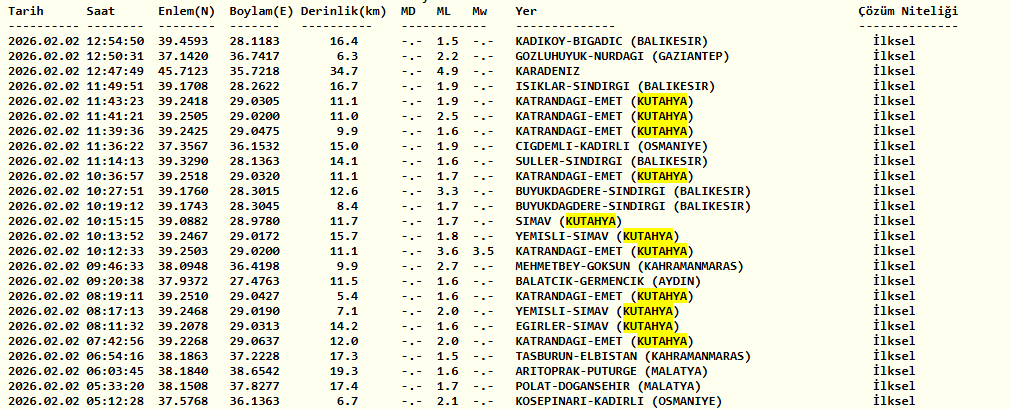Screen dimensions: 1010x409
Task: Select the Derinlik(km) column header
Action: point(341,10)
